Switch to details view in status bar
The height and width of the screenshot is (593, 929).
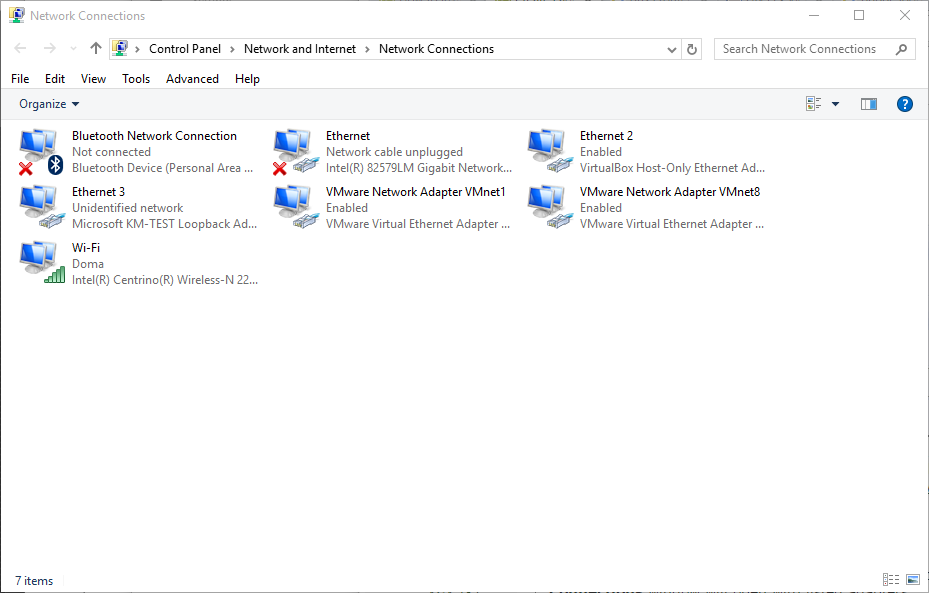click(890, 579)
